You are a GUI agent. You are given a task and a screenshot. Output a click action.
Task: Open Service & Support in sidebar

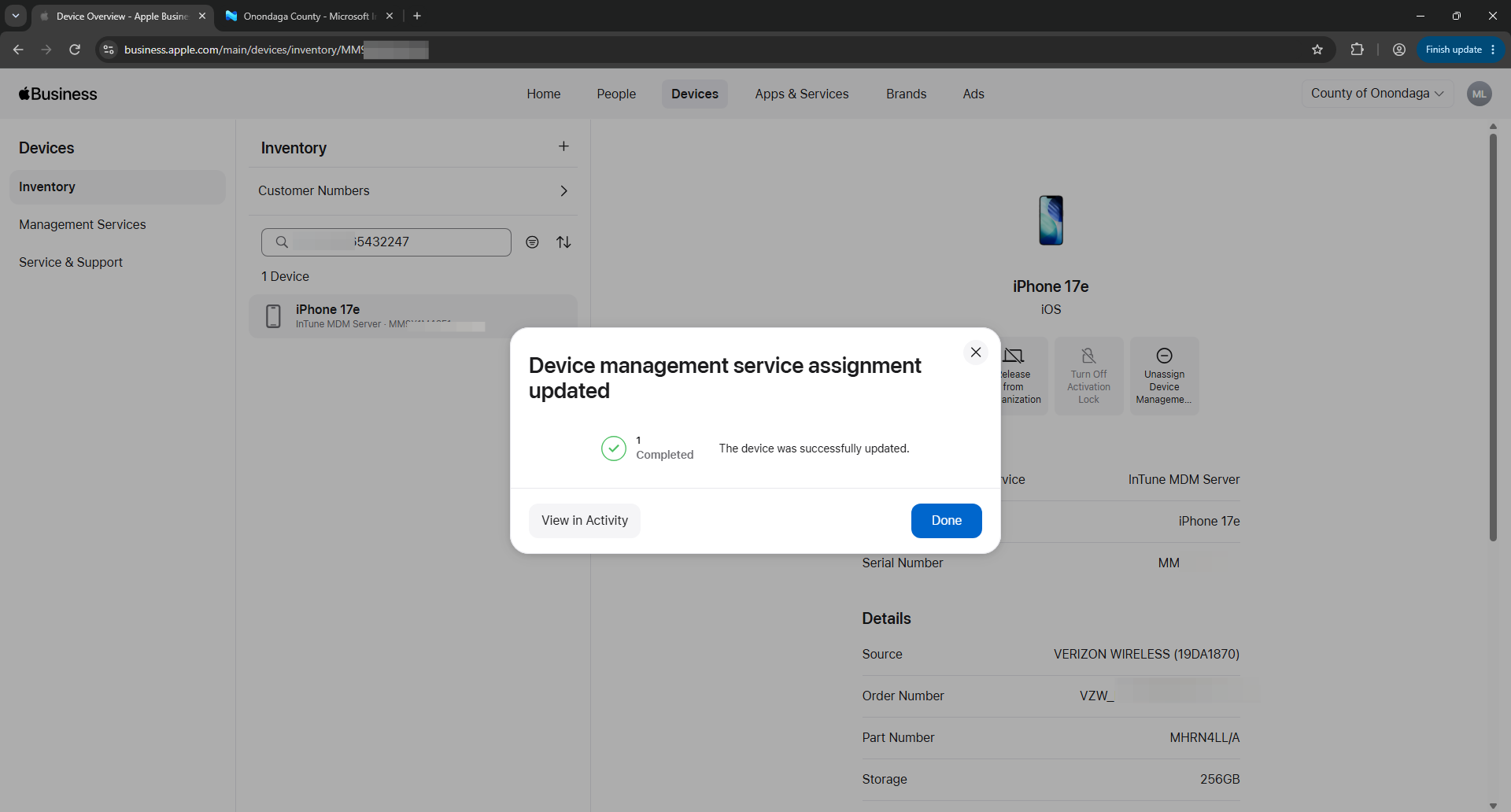(71, 263)
